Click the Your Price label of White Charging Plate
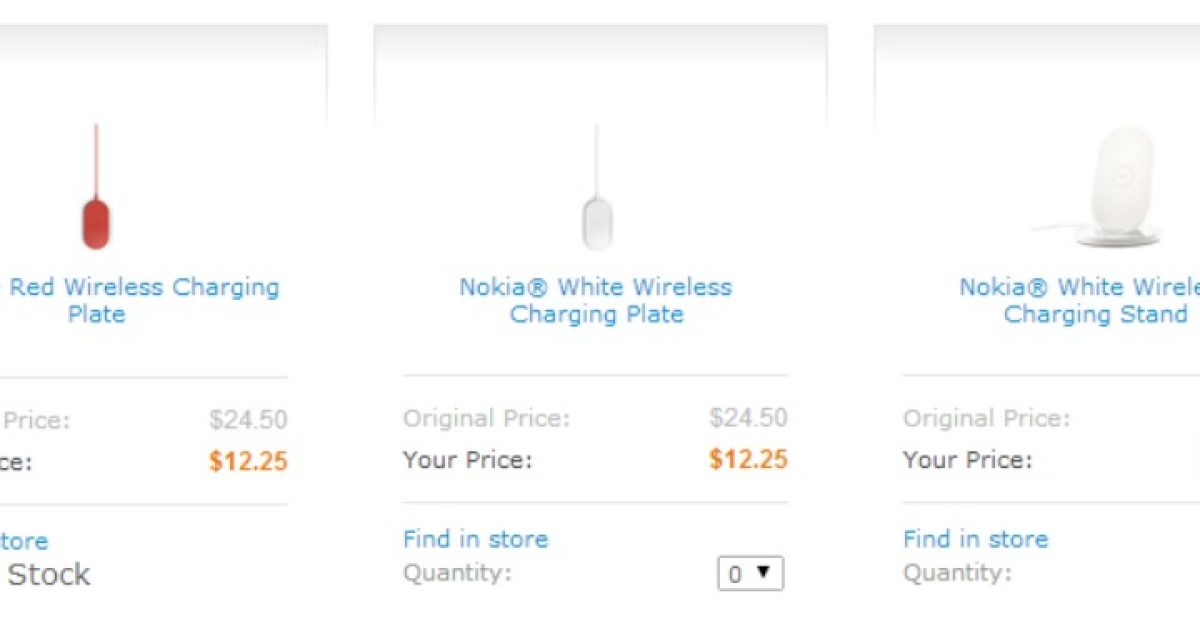The image size is (1200, 628). pyautogui.click(x=467, y=460)
